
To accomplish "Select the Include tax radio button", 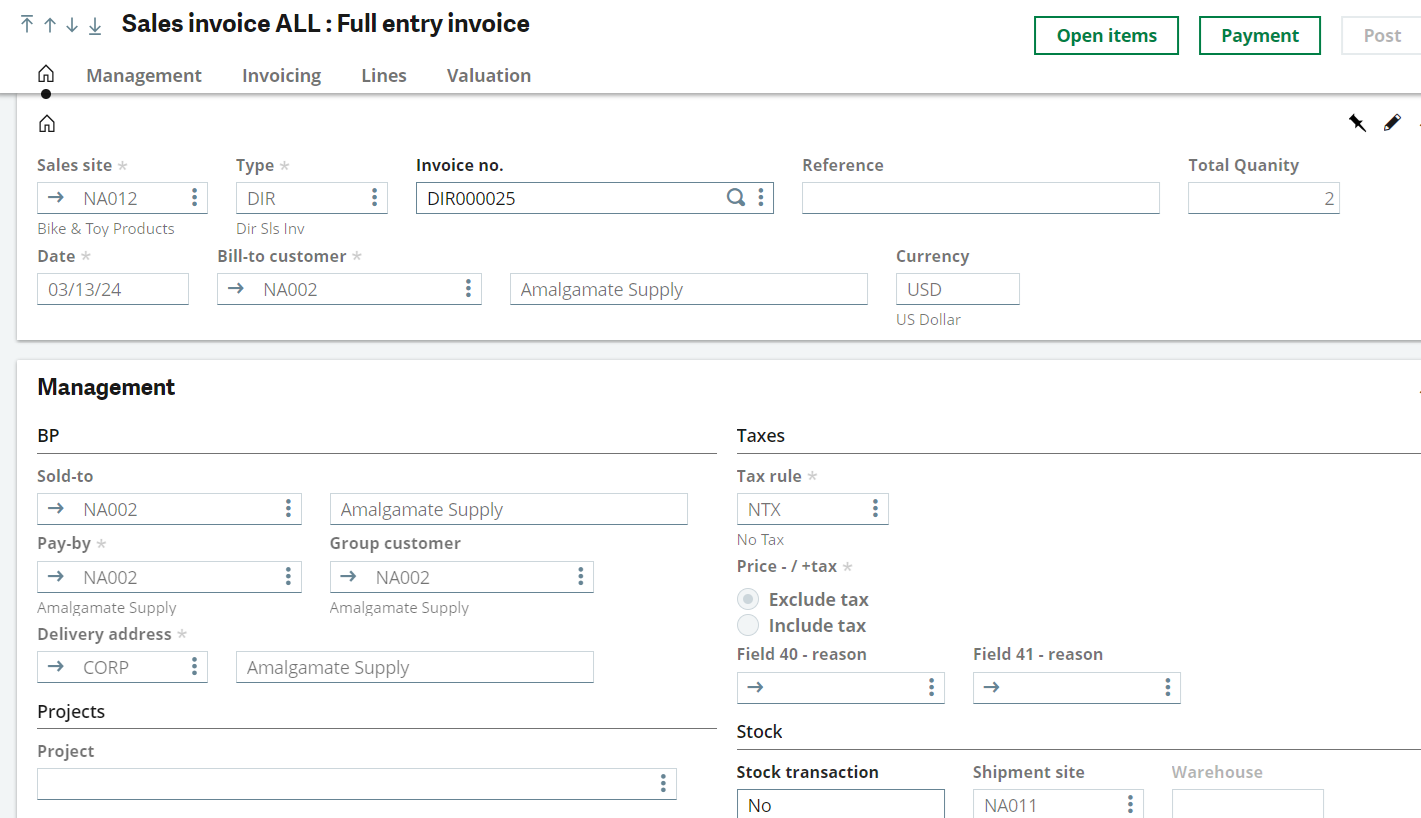I will coord(748,625).
